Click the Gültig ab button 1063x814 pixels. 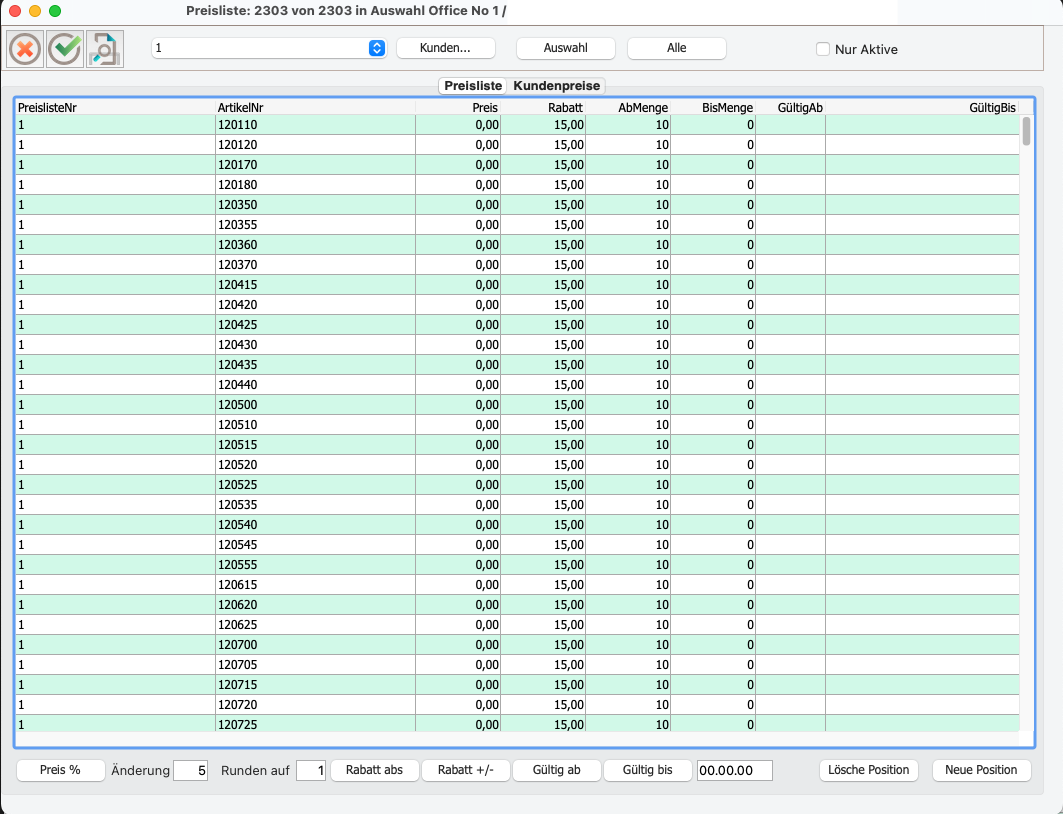point(557,770)
